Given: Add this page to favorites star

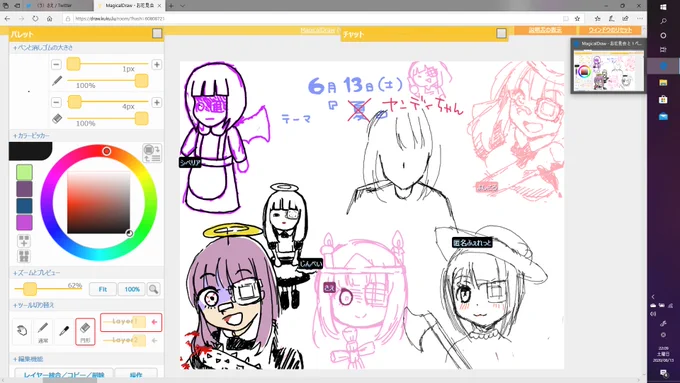Looking at the screenshot, I should (577, 19).
